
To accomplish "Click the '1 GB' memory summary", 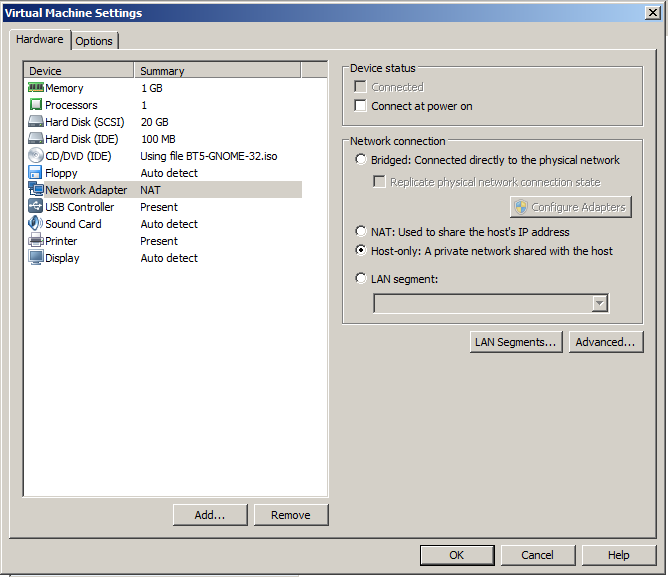I will pos(152,88).
